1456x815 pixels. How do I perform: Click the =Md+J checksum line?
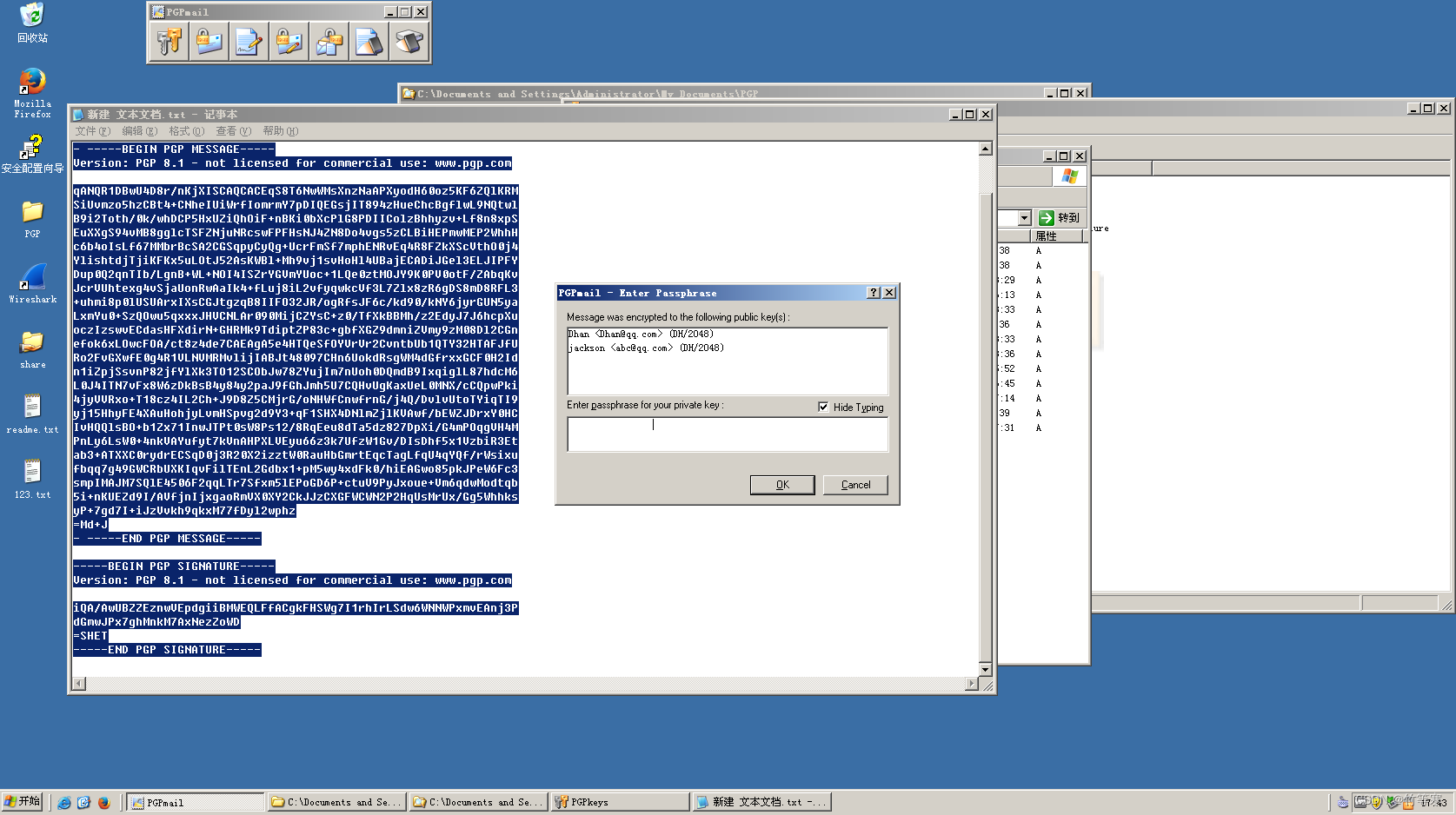click(90, 525)
